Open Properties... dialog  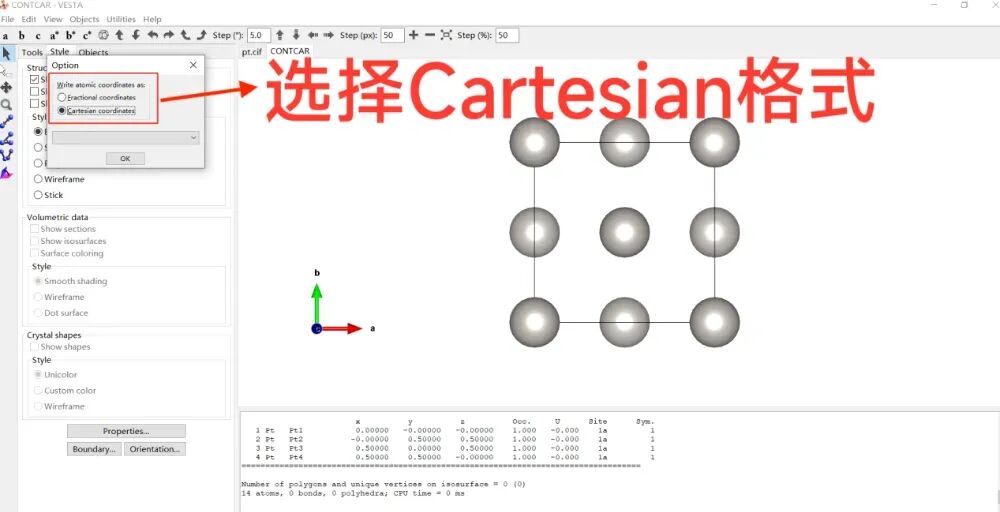(x=126, y=431)
